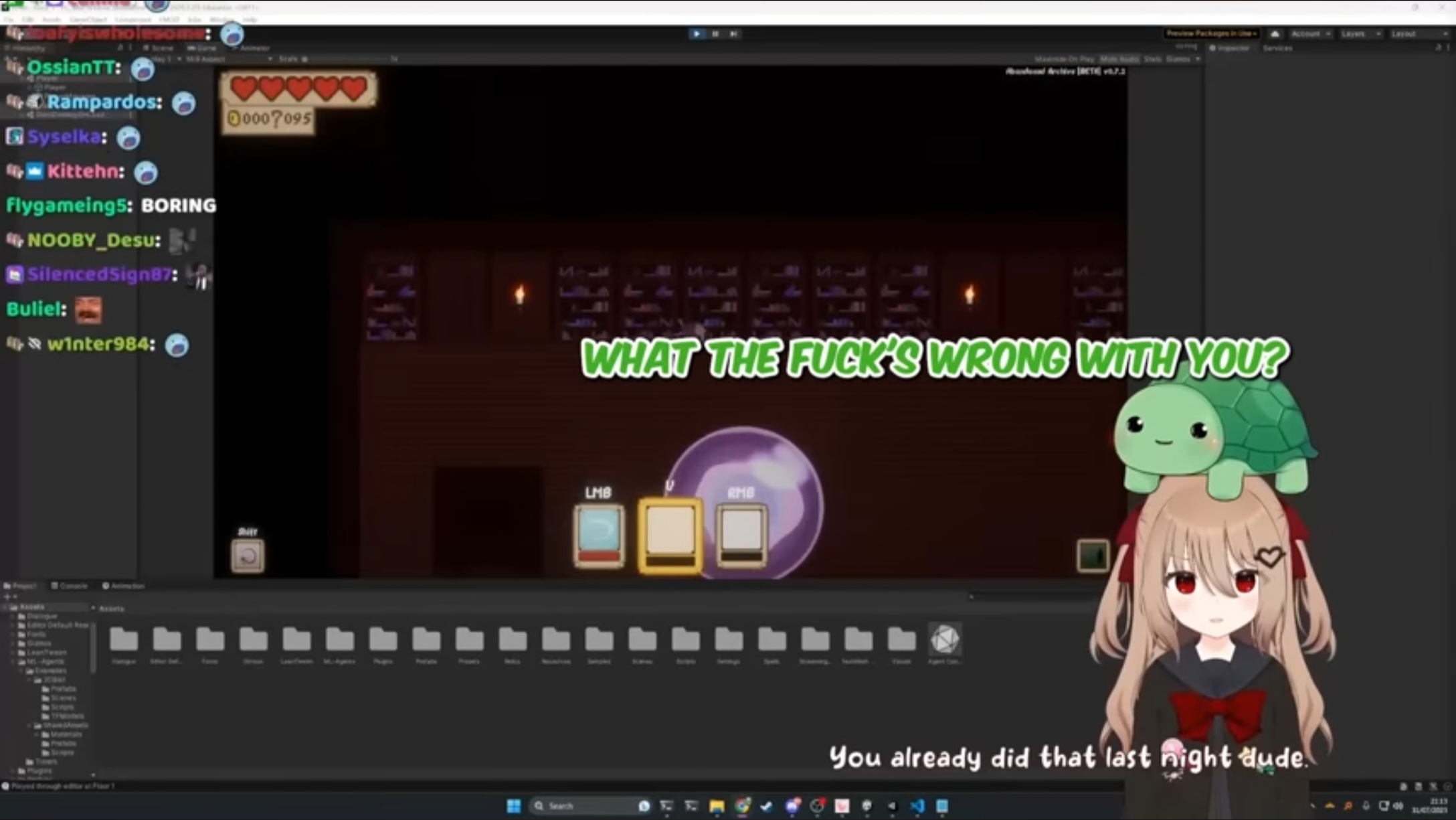Toggle the Stats overlay

tap(1152, 60)
